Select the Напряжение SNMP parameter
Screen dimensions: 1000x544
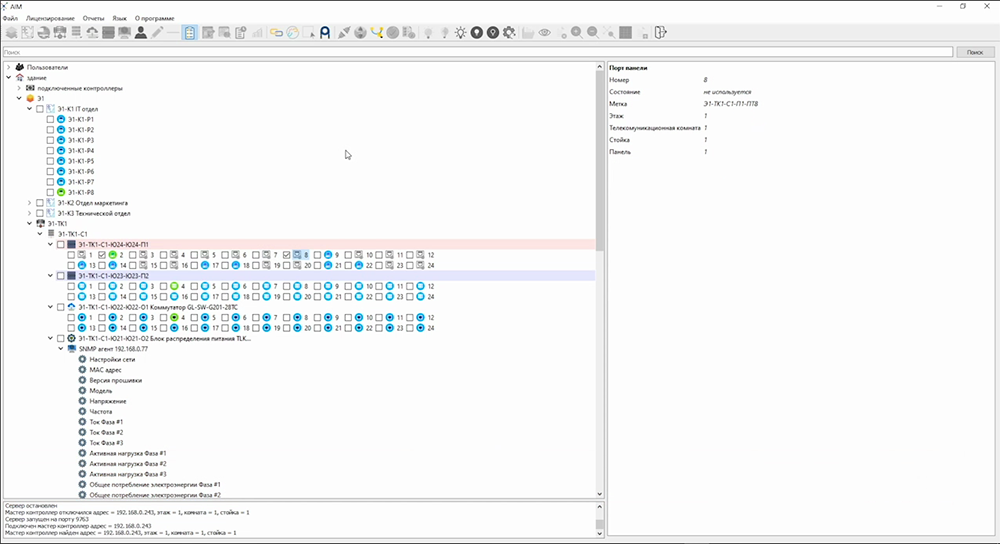[107, 401]
